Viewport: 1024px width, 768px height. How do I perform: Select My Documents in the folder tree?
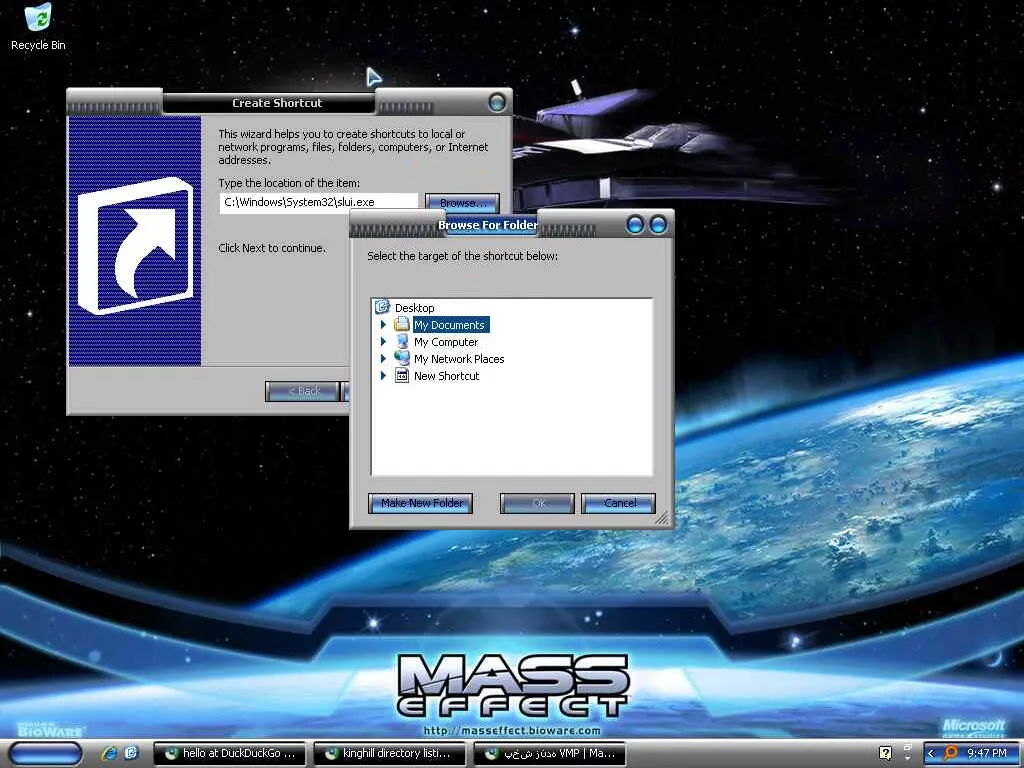(x=450, y=325)
